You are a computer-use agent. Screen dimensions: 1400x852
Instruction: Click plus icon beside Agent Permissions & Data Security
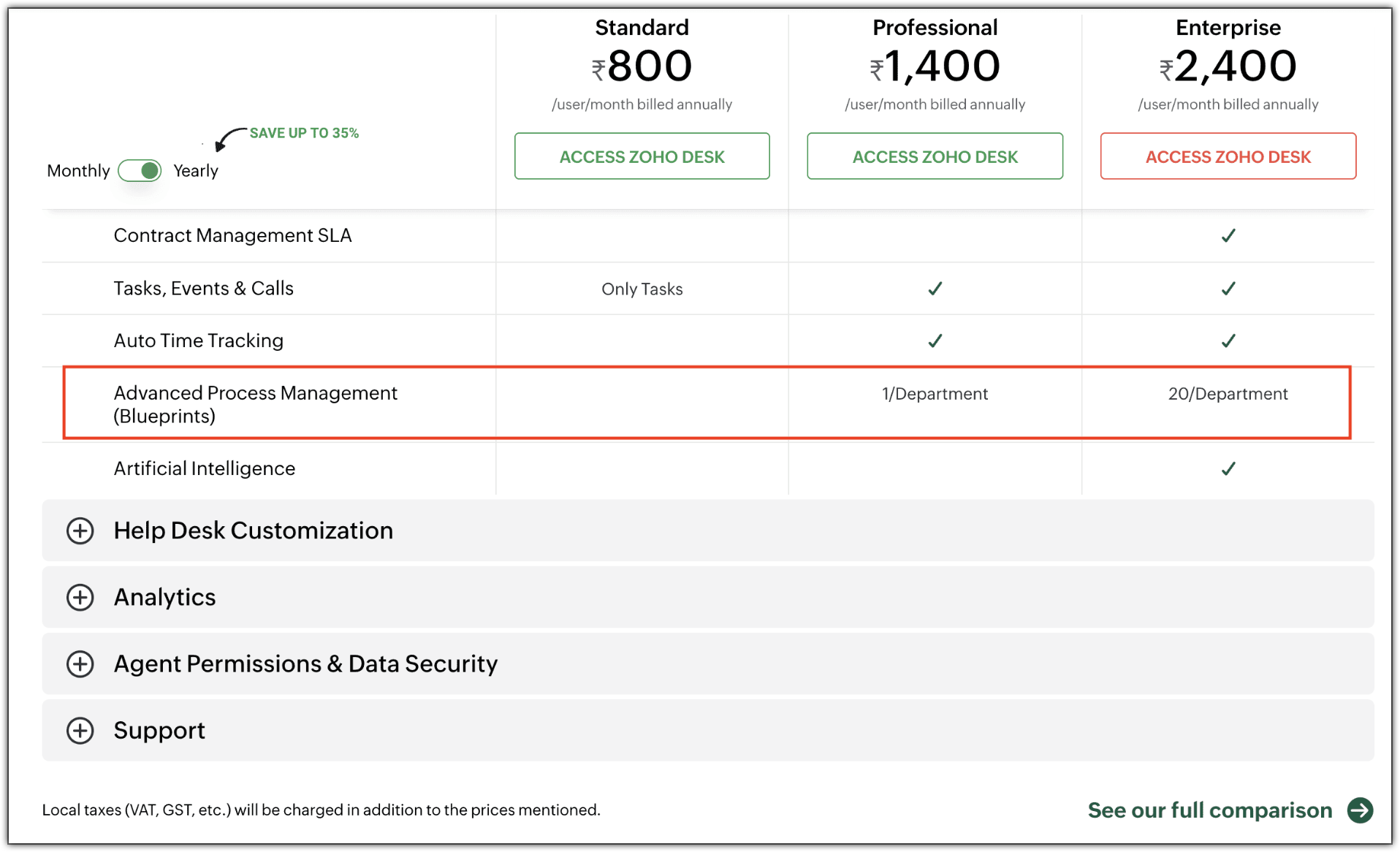coord(80,664)
